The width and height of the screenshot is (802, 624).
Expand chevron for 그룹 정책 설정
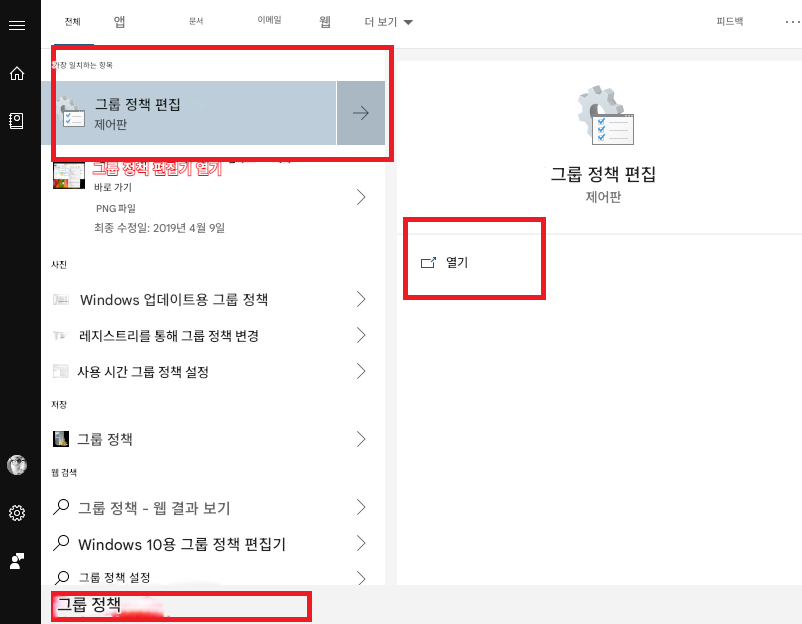click(361, 578)
